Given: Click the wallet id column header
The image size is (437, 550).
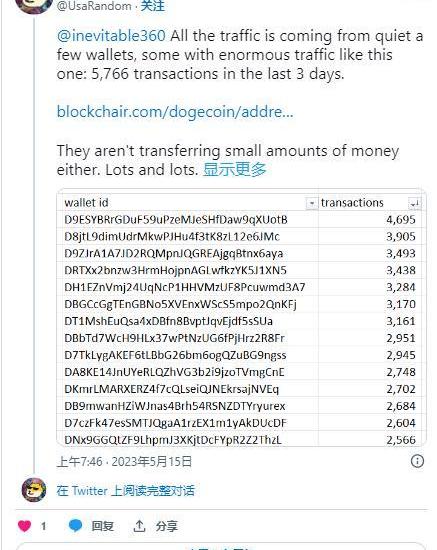Looking at the screenshot, I should [x=86, y=203].
